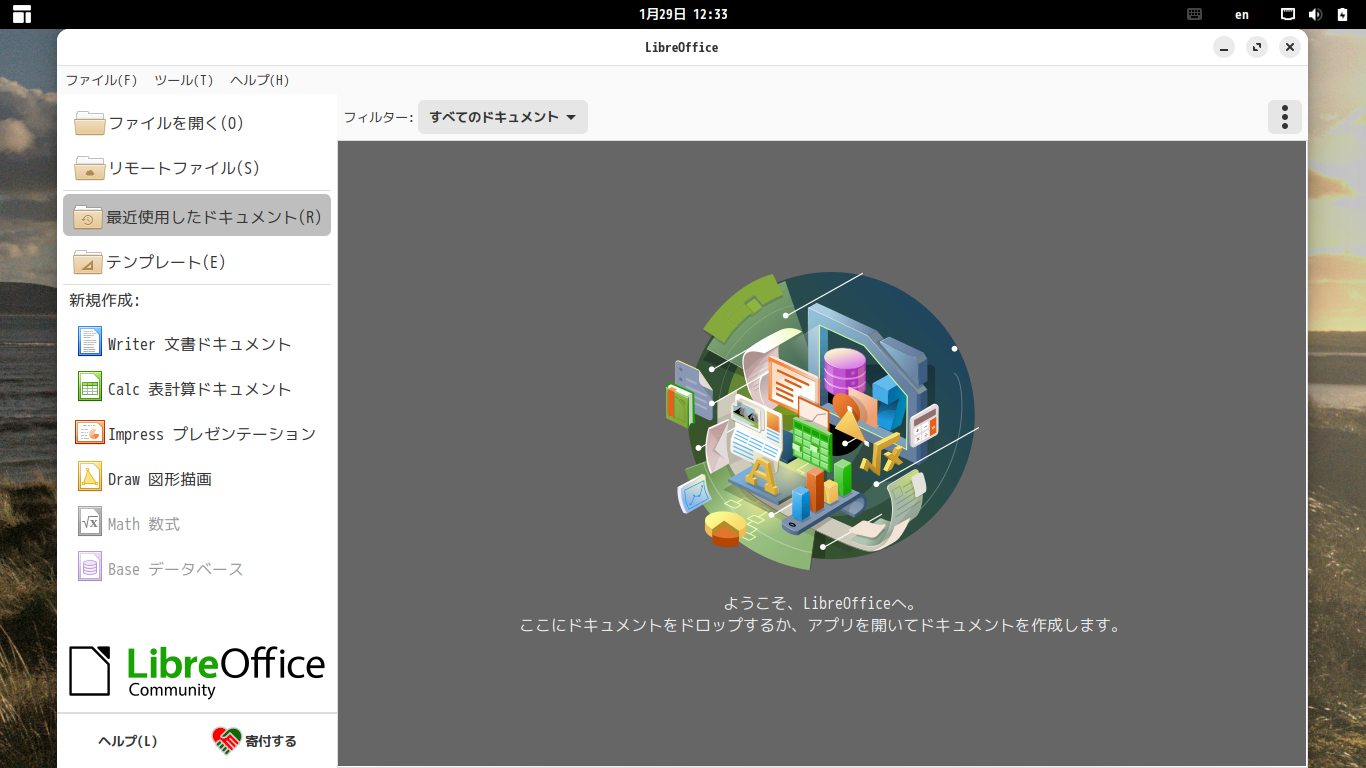
Task: Click the Math 数式 label
Action: coord(144,524)
